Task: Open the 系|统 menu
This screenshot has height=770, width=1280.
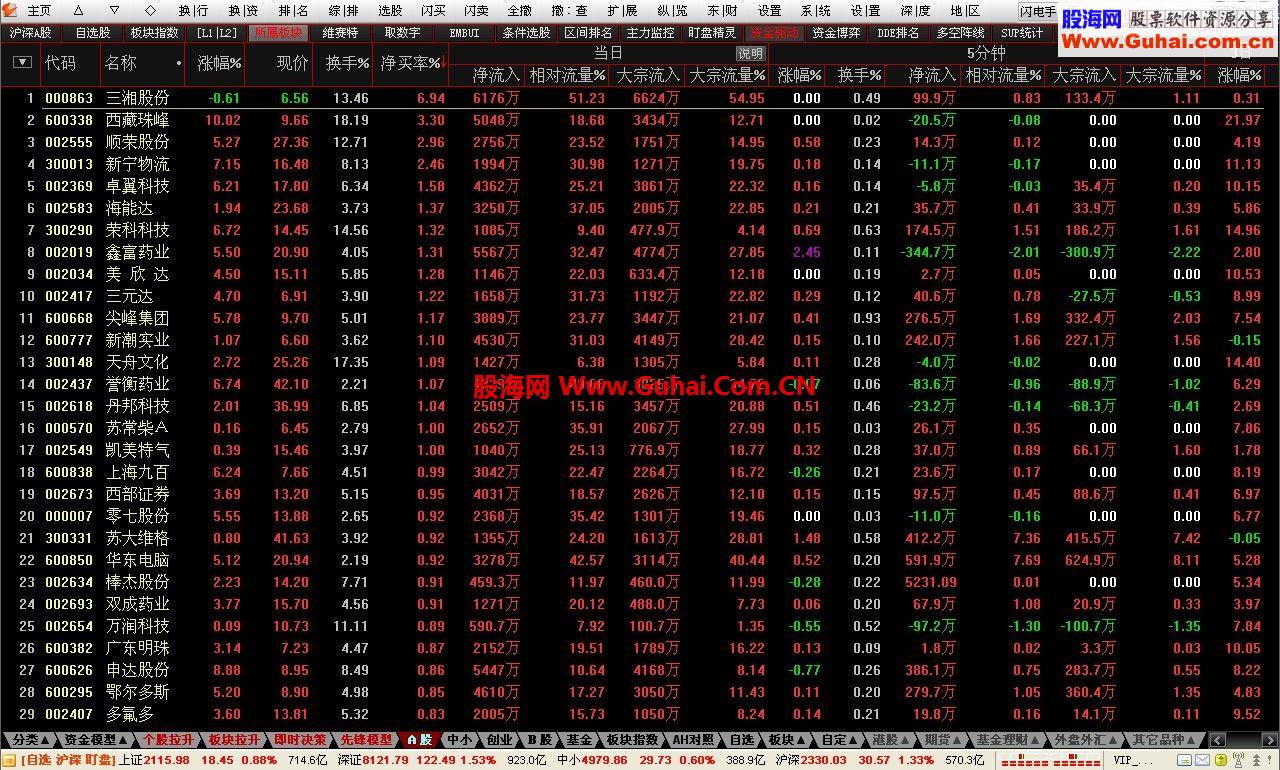Action: click(x=815, y=11)
